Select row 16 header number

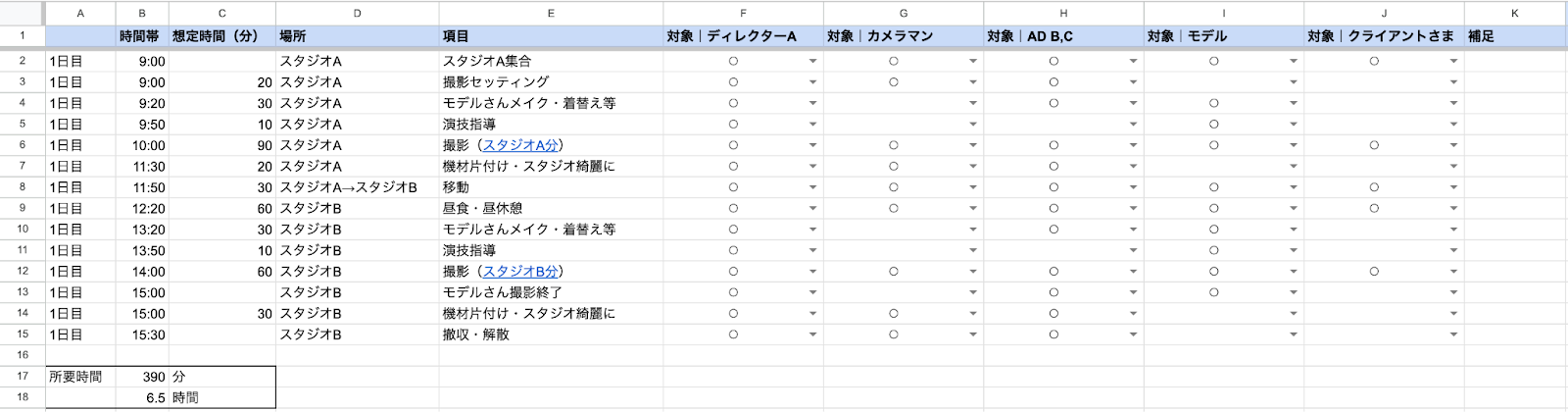tap(23, 355)
